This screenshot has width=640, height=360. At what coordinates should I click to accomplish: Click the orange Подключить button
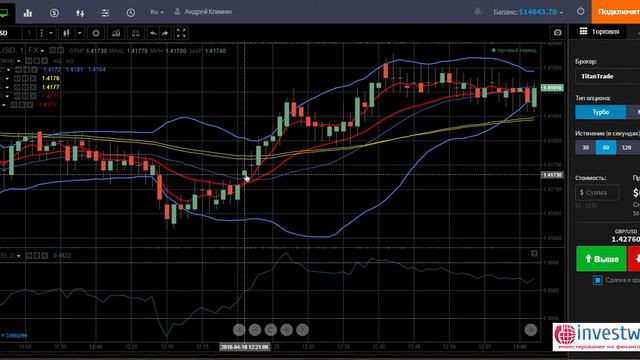(616, 12)
